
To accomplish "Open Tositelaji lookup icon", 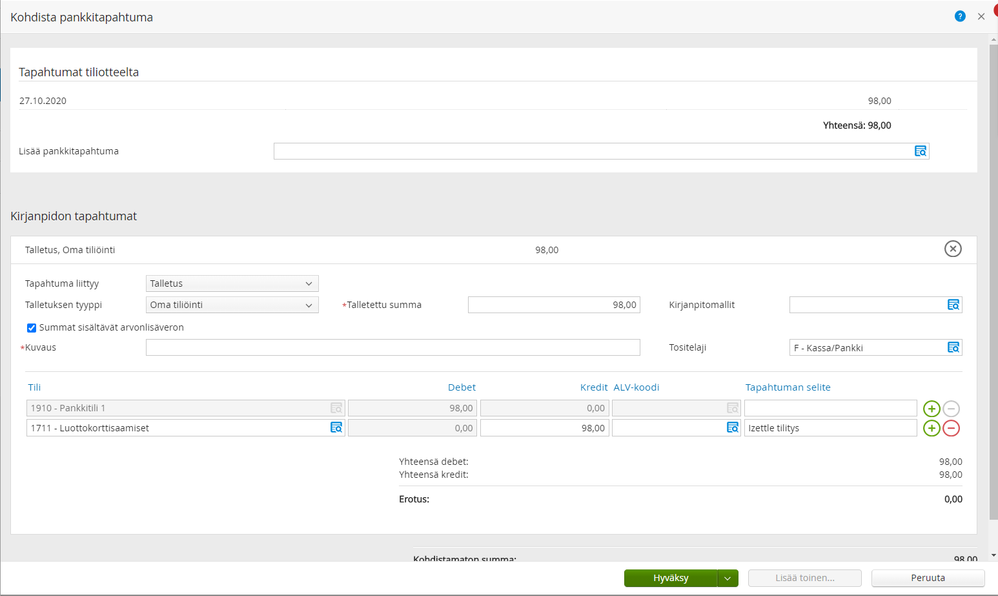I will (953, 348).
